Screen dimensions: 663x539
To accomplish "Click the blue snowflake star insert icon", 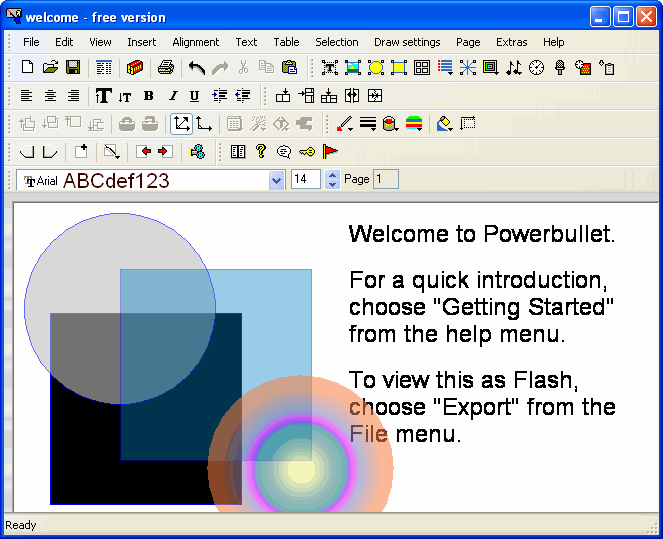I will 468,67.
